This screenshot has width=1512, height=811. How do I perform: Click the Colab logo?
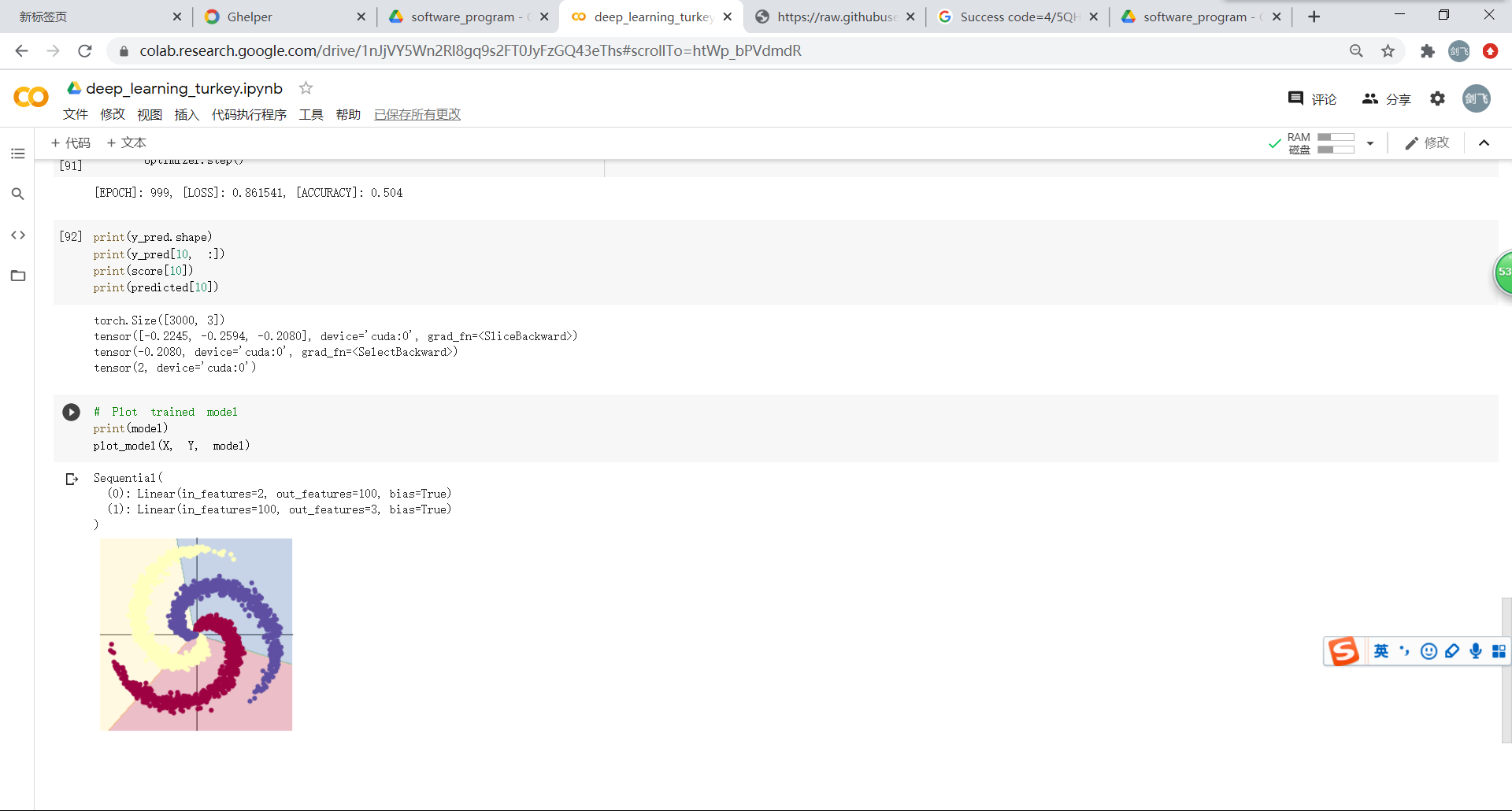[31, 97]
